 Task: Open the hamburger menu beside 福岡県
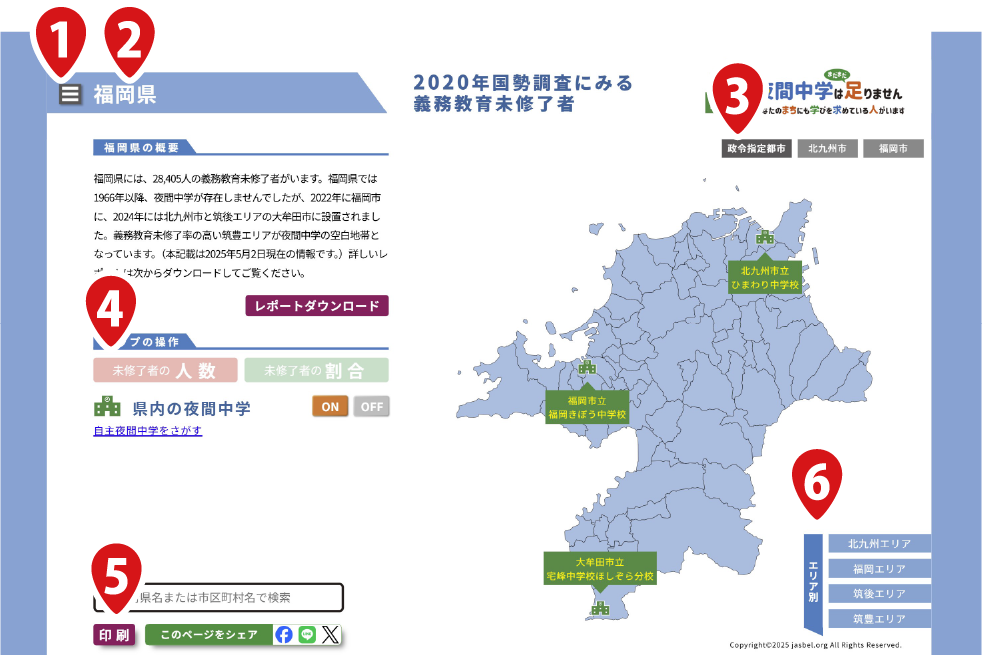69,95
